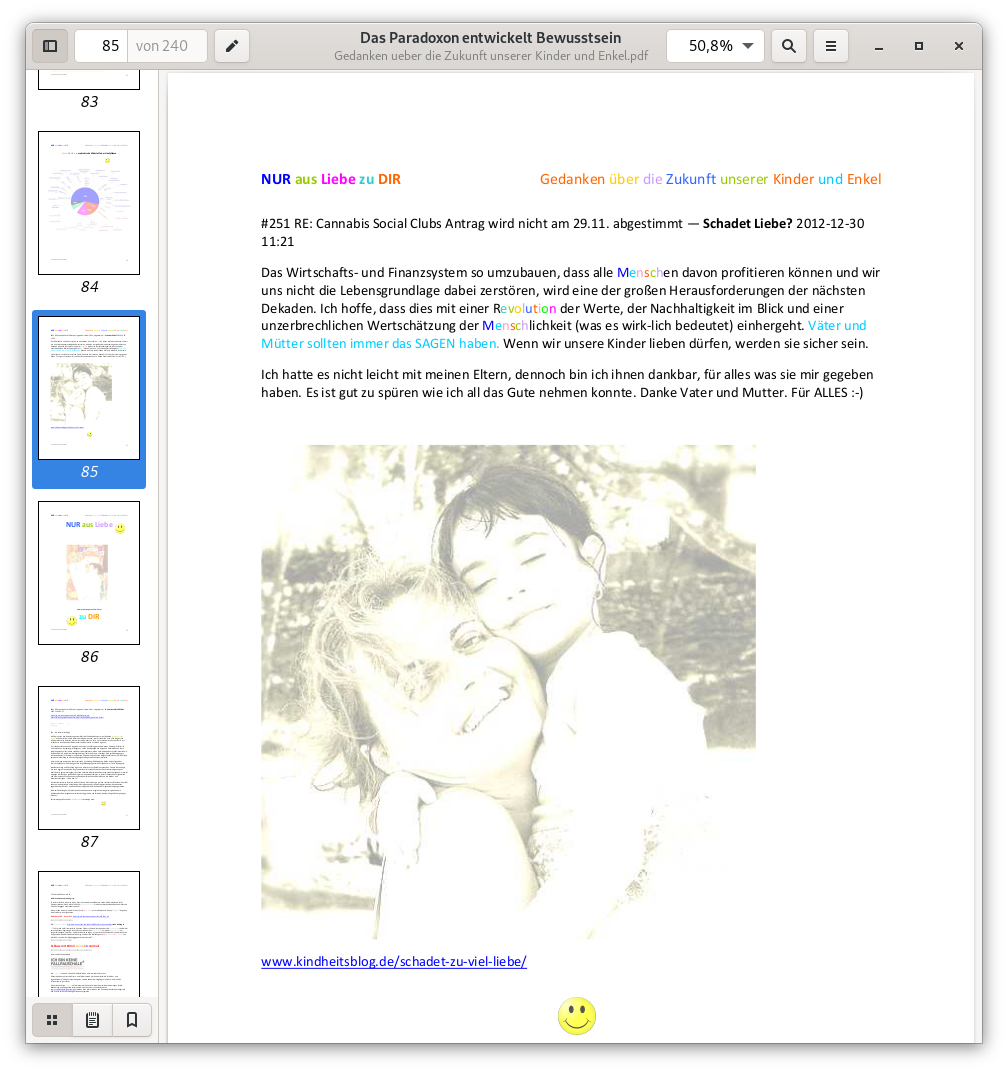Click the annotation pencil icon
This screenshot has height=1072, width=1008.
click(x=232, y=46)
